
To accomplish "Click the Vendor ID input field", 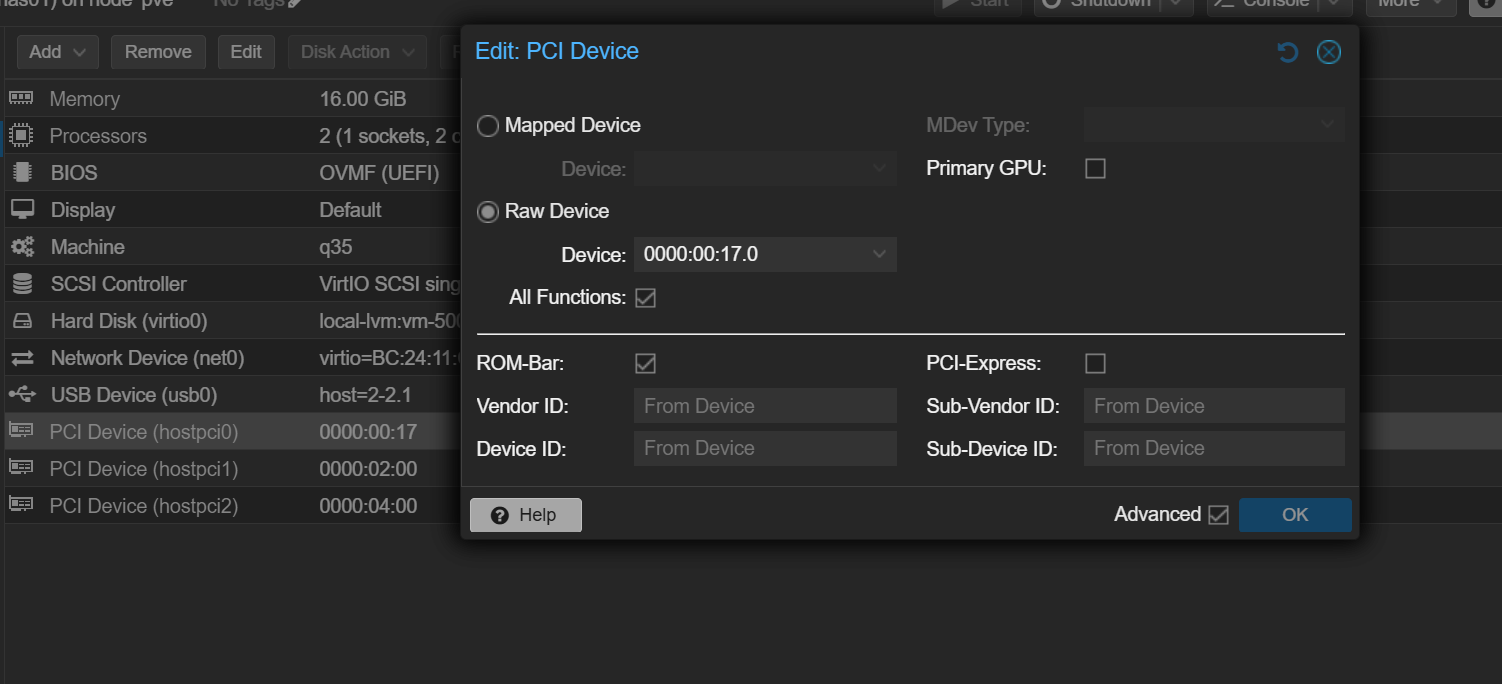I will [765, 406].
